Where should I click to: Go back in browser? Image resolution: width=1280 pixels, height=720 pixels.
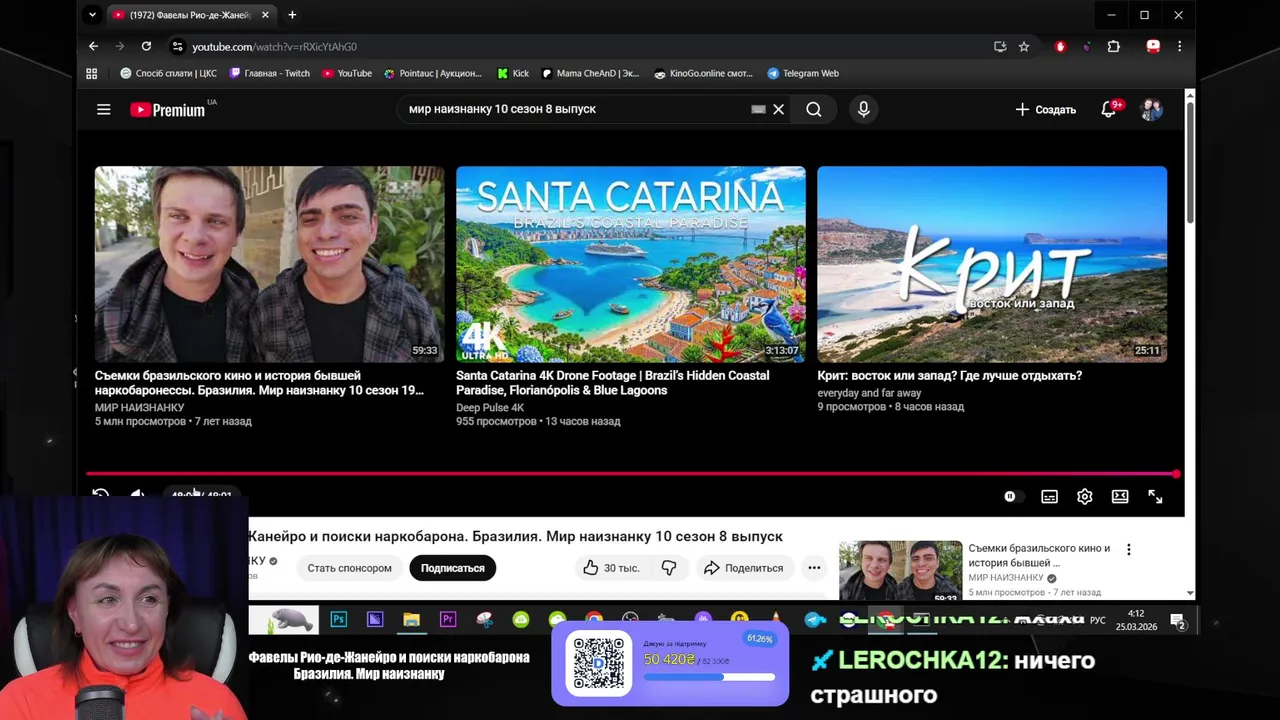click(93, 46)
